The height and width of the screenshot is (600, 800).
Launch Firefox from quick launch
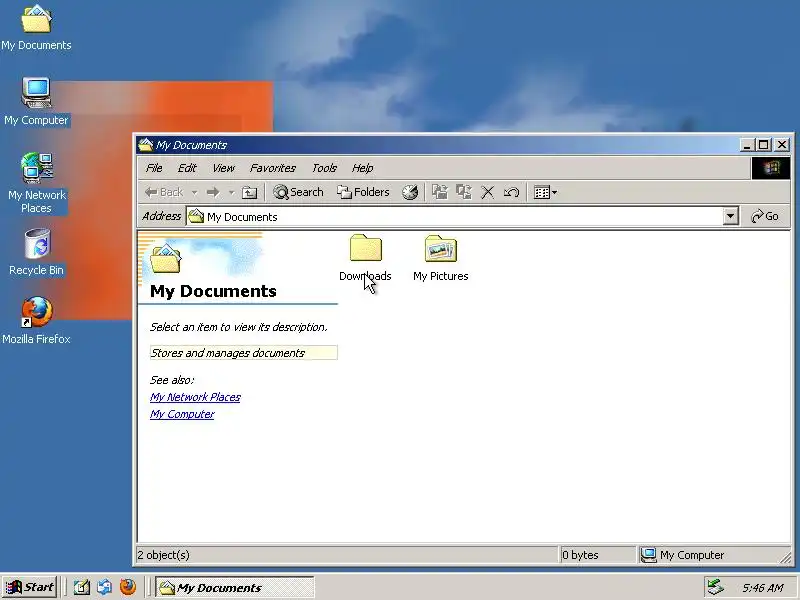tap(128, 587)
